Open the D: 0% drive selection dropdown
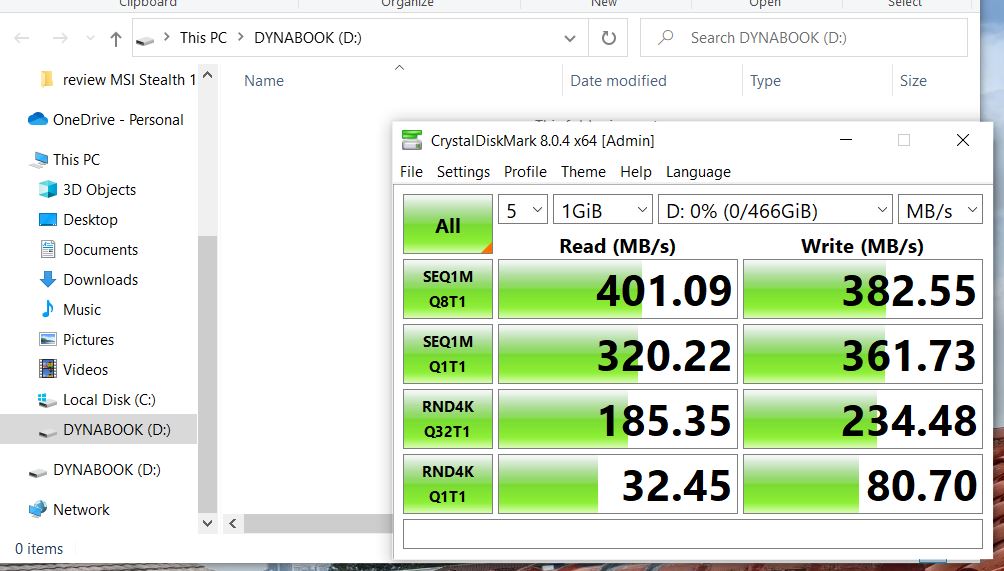Screen dimensions: 1004x571 [775, 210]
